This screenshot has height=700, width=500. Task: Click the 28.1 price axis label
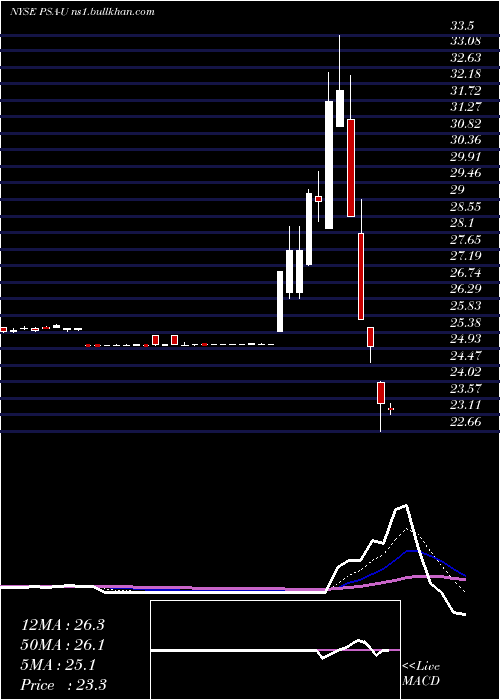[x=462, y=223]
